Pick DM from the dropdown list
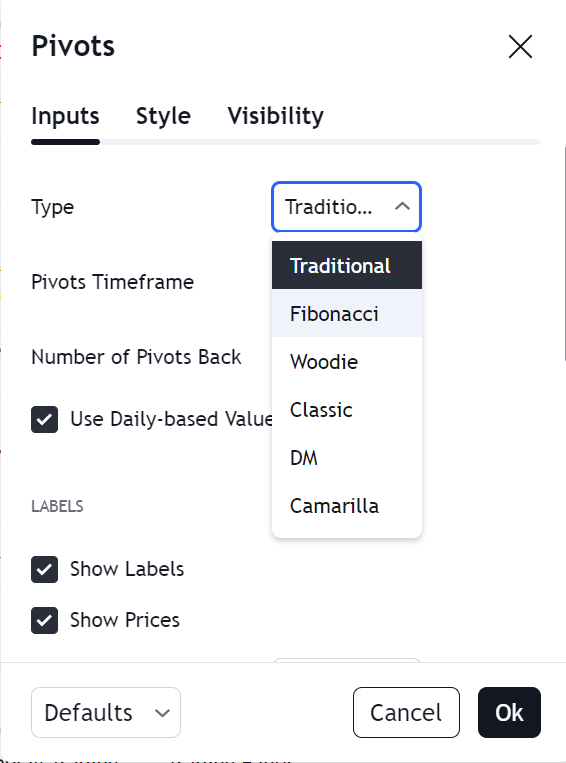The height and width of the screenshot is (763, 566). click(347, 457)
